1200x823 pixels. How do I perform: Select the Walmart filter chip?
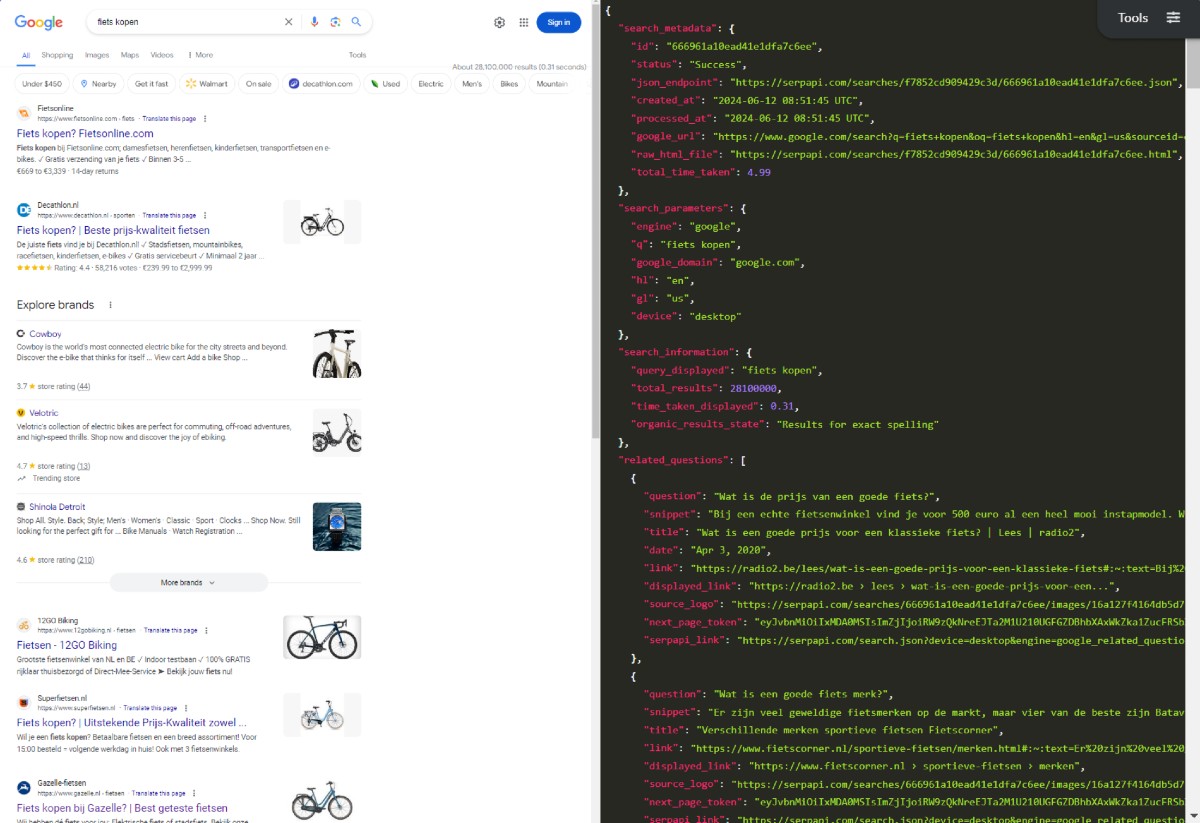click(207, 84)
